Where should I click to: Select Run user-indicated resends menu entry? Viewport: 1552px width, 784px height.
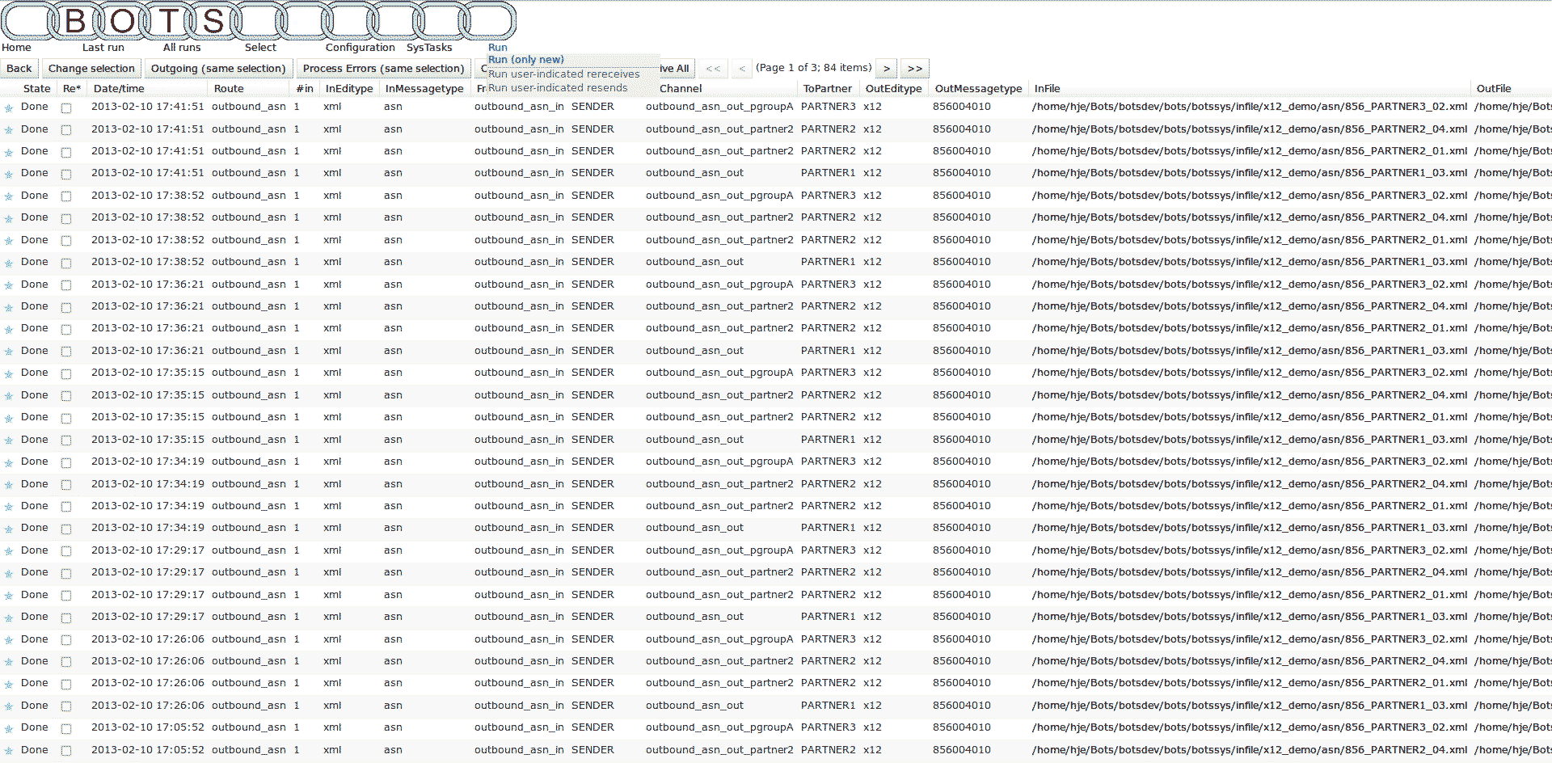(559, 87)
